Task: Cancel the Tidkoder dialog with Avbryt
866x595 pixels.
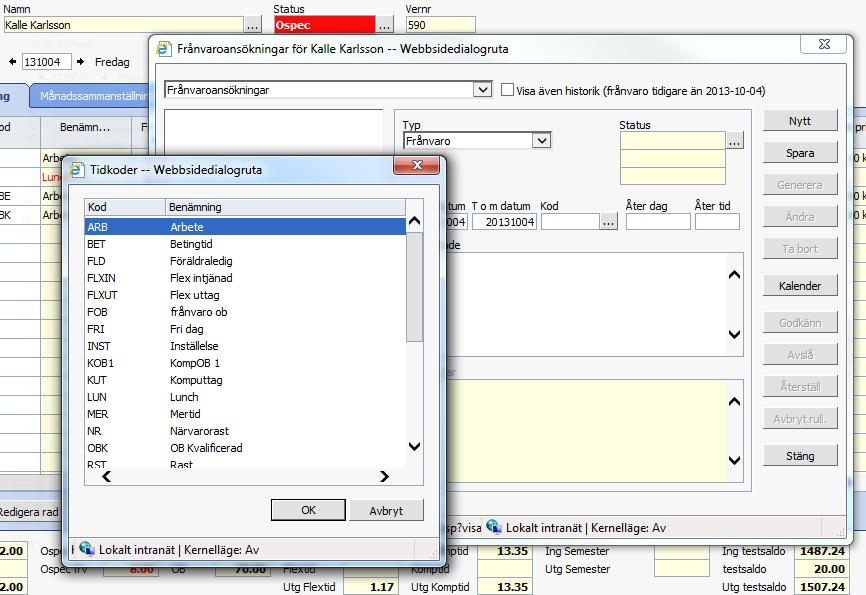Action: [x=386, y=510]
